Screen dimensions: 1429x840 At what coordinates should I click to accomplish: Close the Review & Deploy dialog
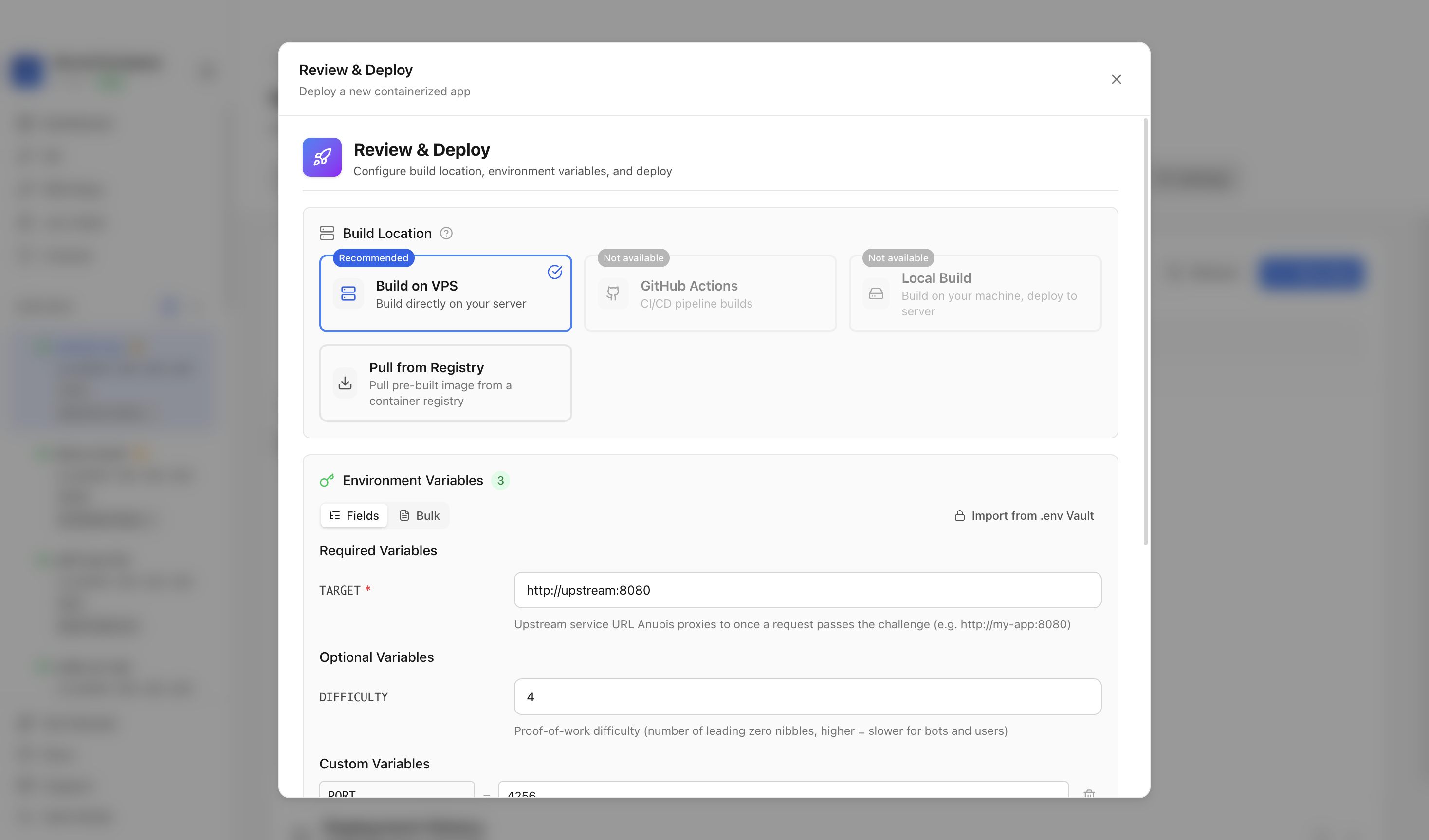point(1116,79)
